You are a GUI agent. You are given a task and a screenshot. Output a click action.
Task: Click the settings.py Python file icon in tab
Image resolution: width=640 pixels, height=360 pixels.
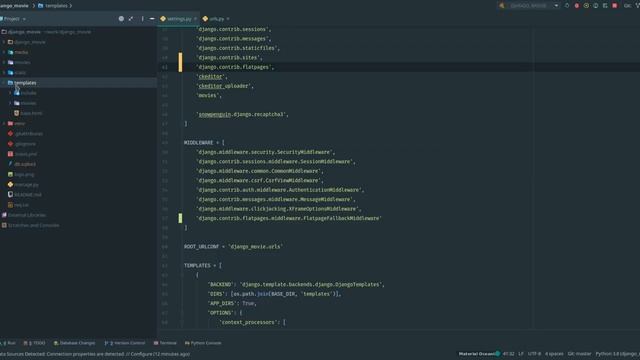pyautogui.click(x=163, y=19)
